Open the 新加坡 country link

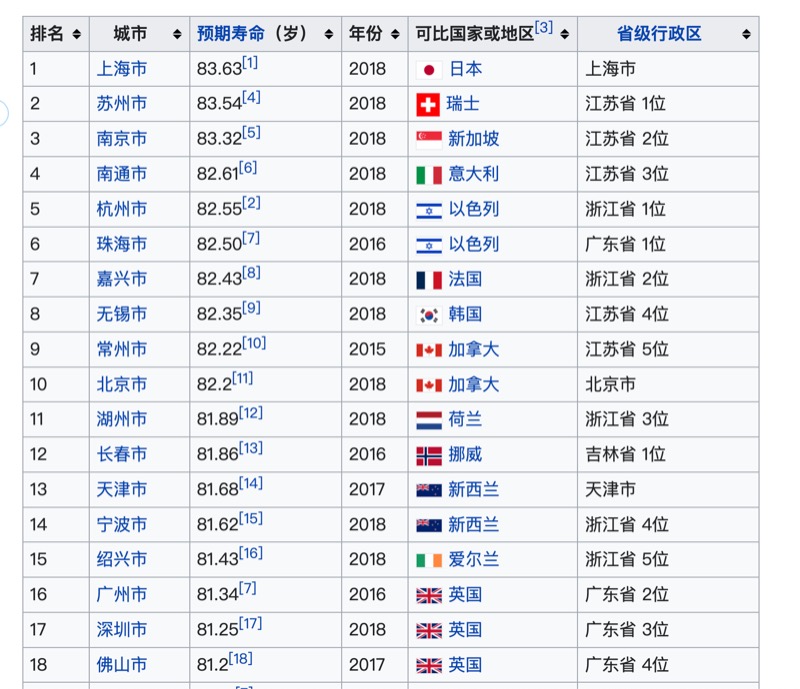point(473,139)
